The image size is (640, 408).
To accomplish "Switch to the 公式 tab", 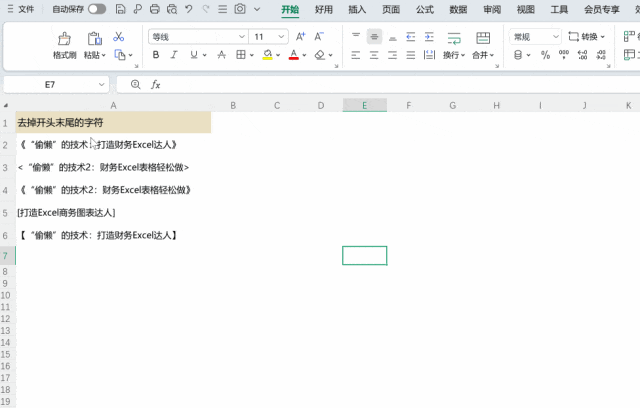I will coord(424,9).
